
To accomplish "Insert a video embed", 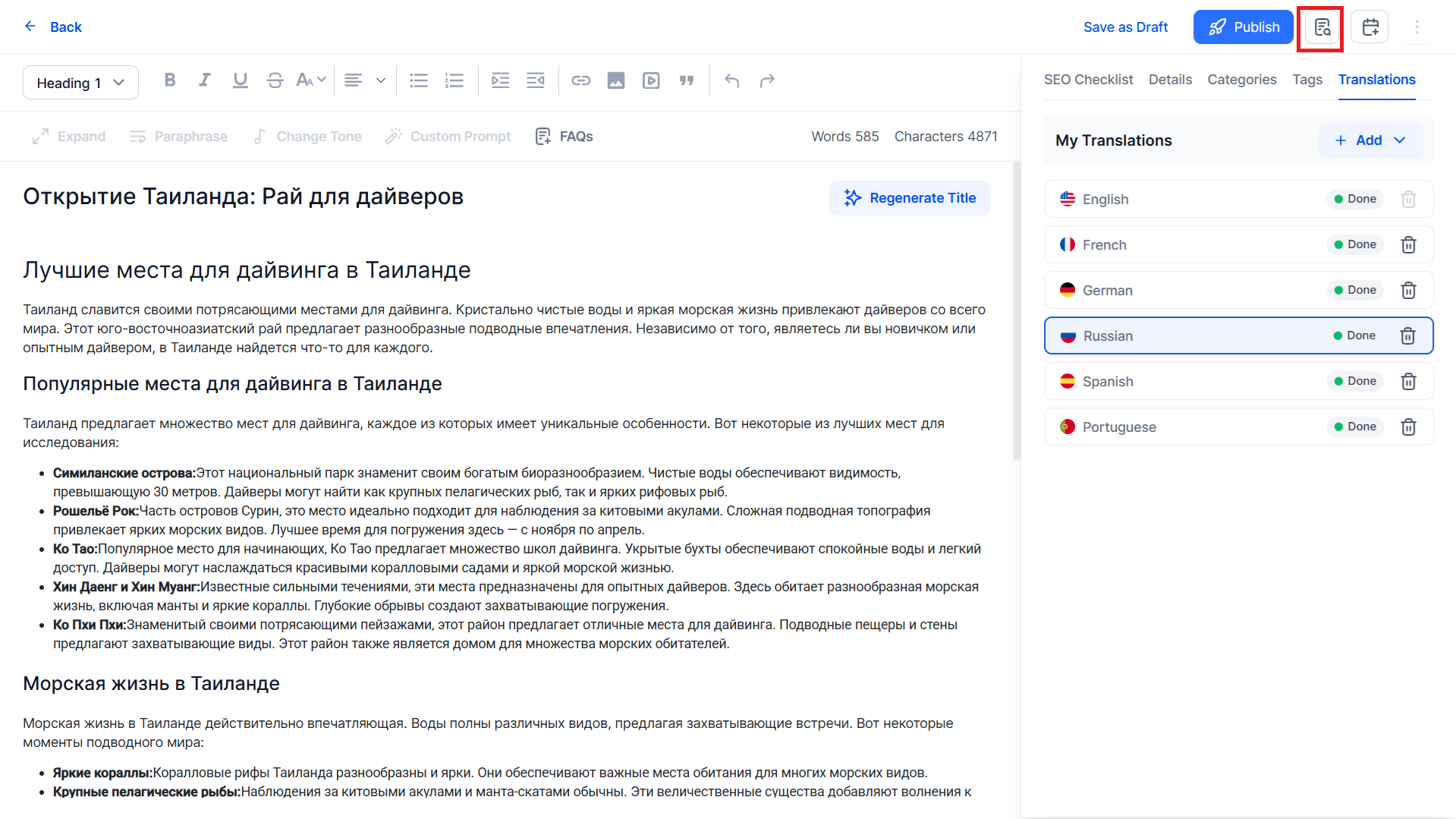I will 651,80.
